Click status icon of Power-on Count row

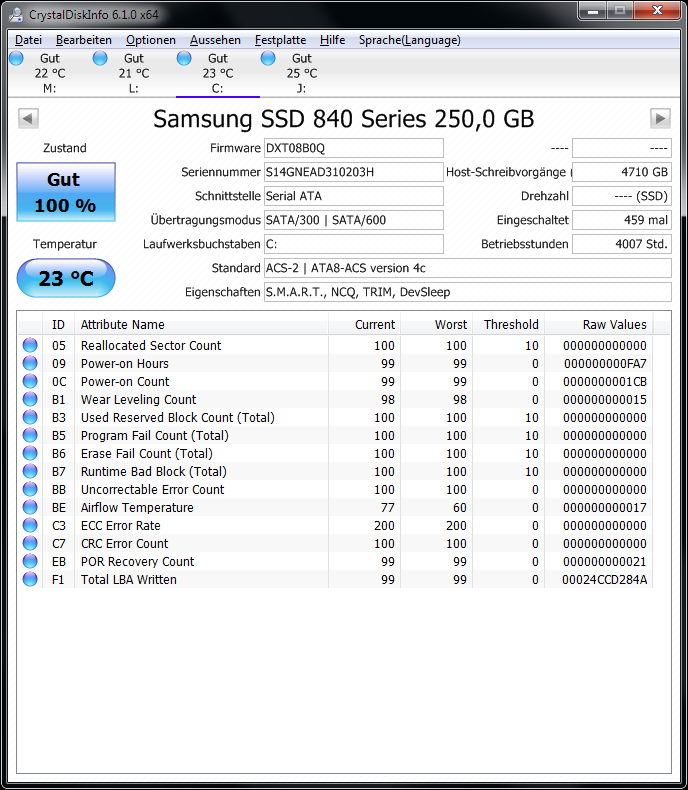[x=30, y=381]
